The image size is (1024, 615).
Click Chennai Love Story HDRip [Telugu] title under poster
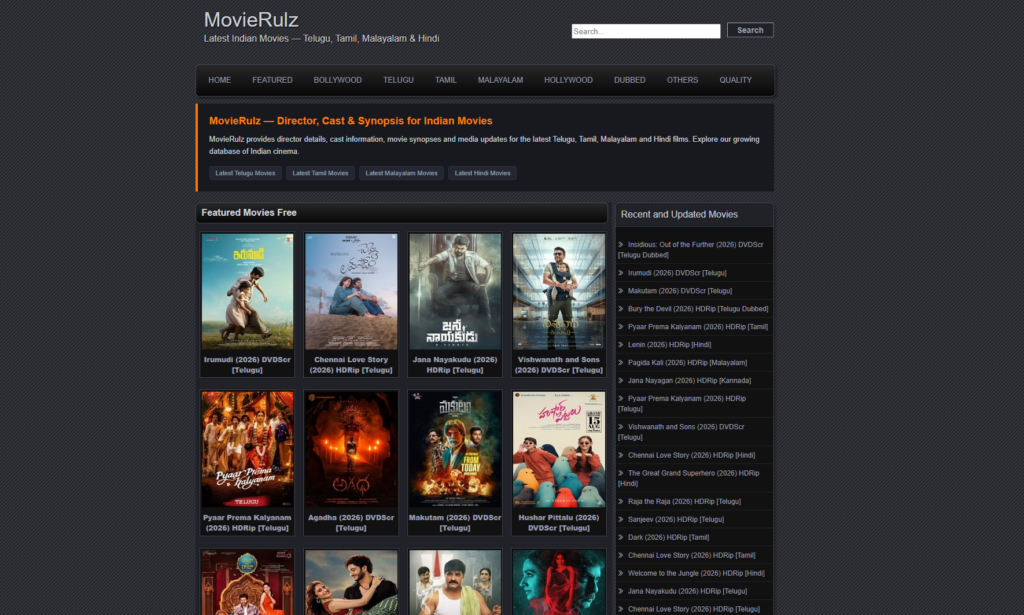351,365
